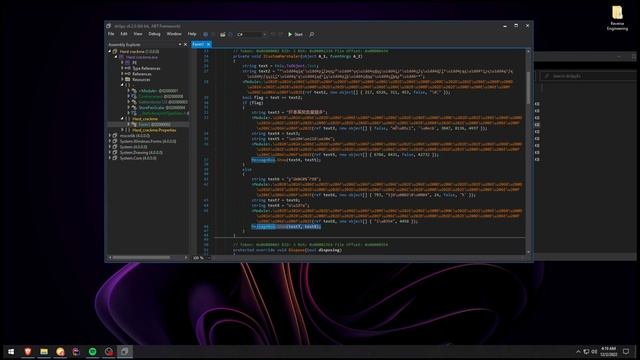Select the System.Windows.Forms assembly icon
Viewport: 640px width, 360px height.
pos(115,141)
